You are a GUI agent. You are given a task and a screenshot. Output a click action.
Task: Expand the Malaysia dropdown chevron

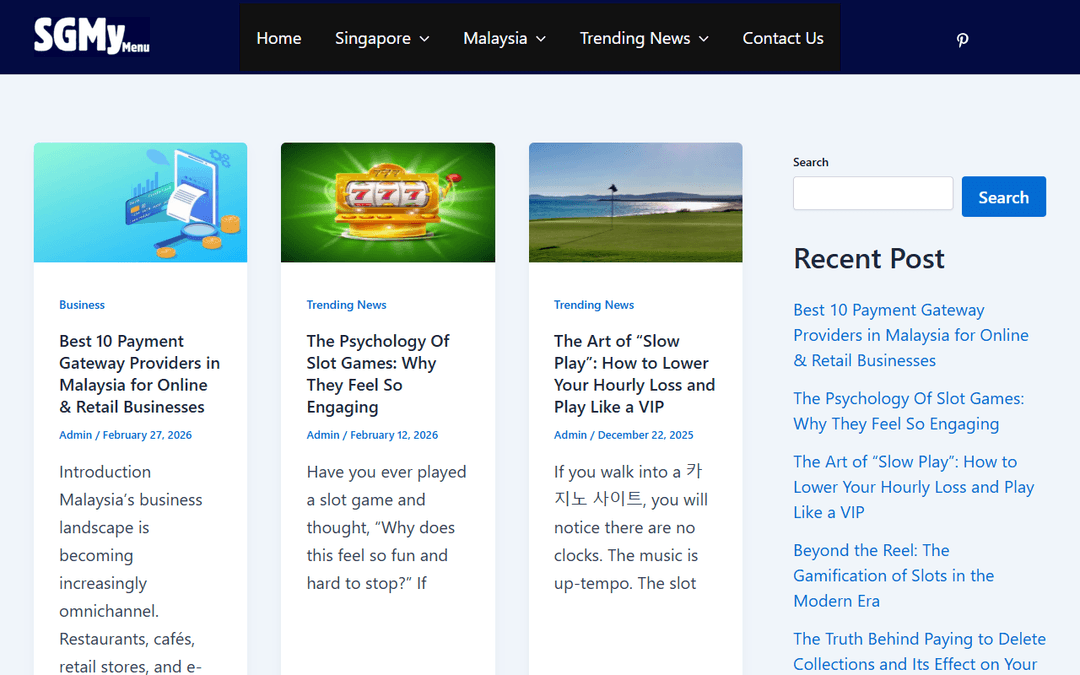[541, 39]
